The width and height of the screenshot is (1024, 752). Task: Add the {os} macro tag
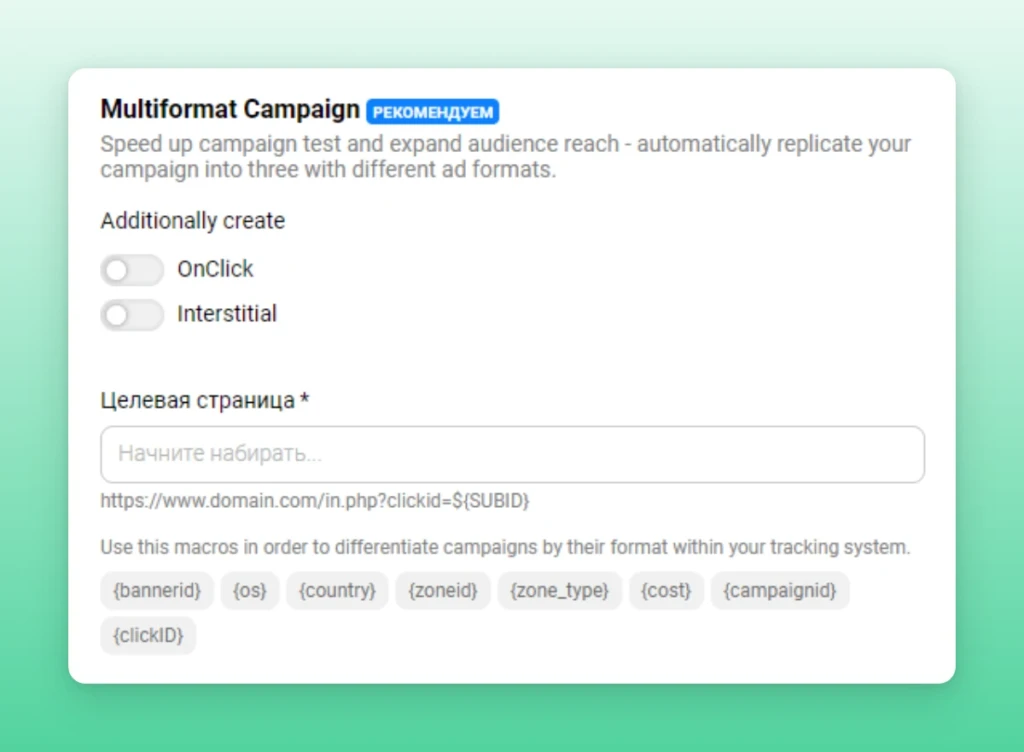(x=250, y=591)
